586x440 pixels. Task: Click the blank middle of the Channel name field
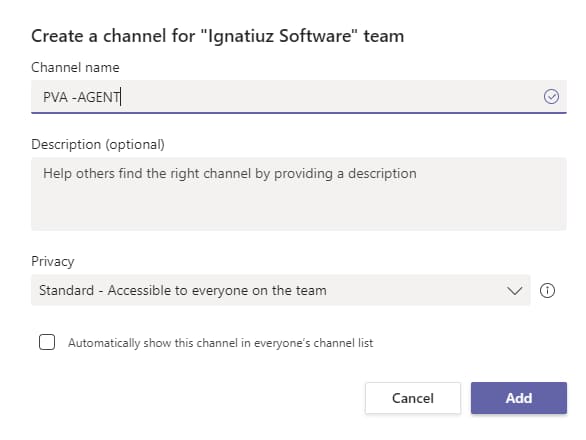(x=329, y=97)
